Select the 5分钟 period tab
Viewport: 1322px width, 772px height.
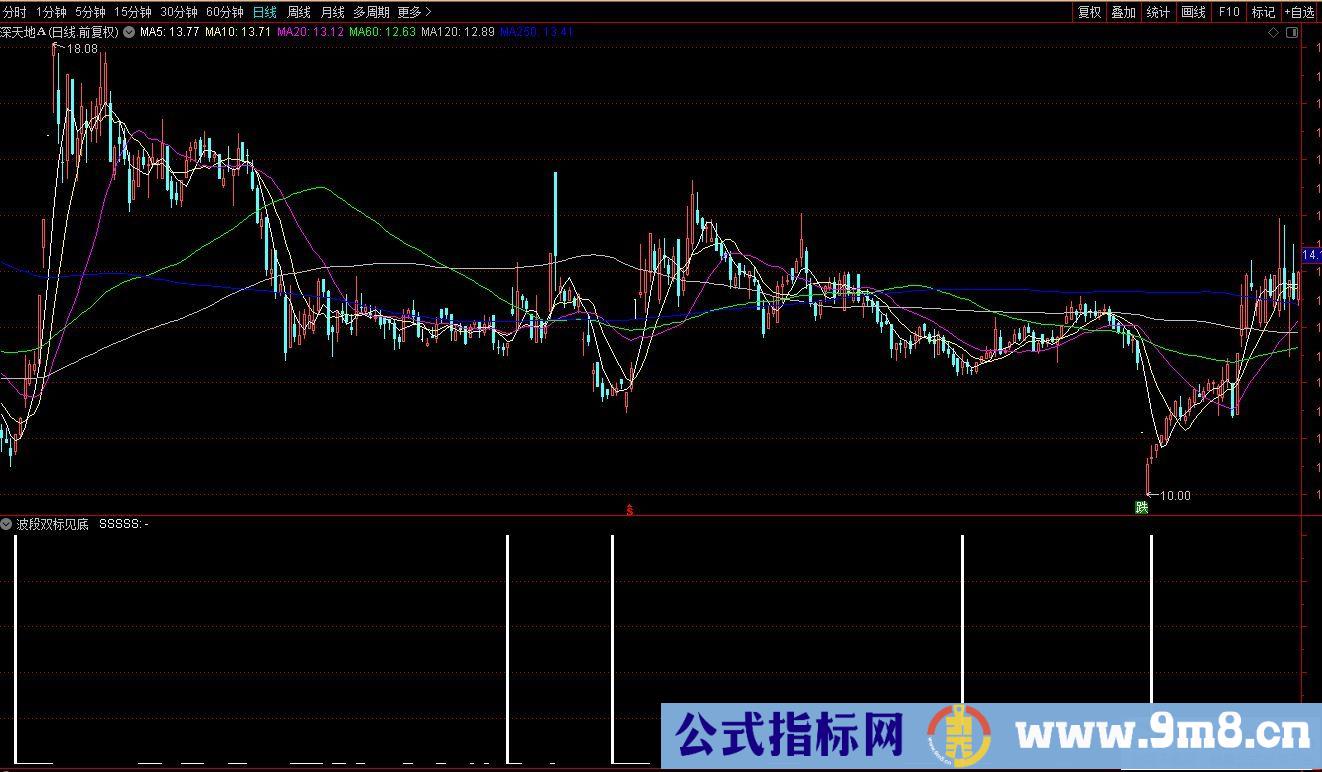click(x=90, y=12)
